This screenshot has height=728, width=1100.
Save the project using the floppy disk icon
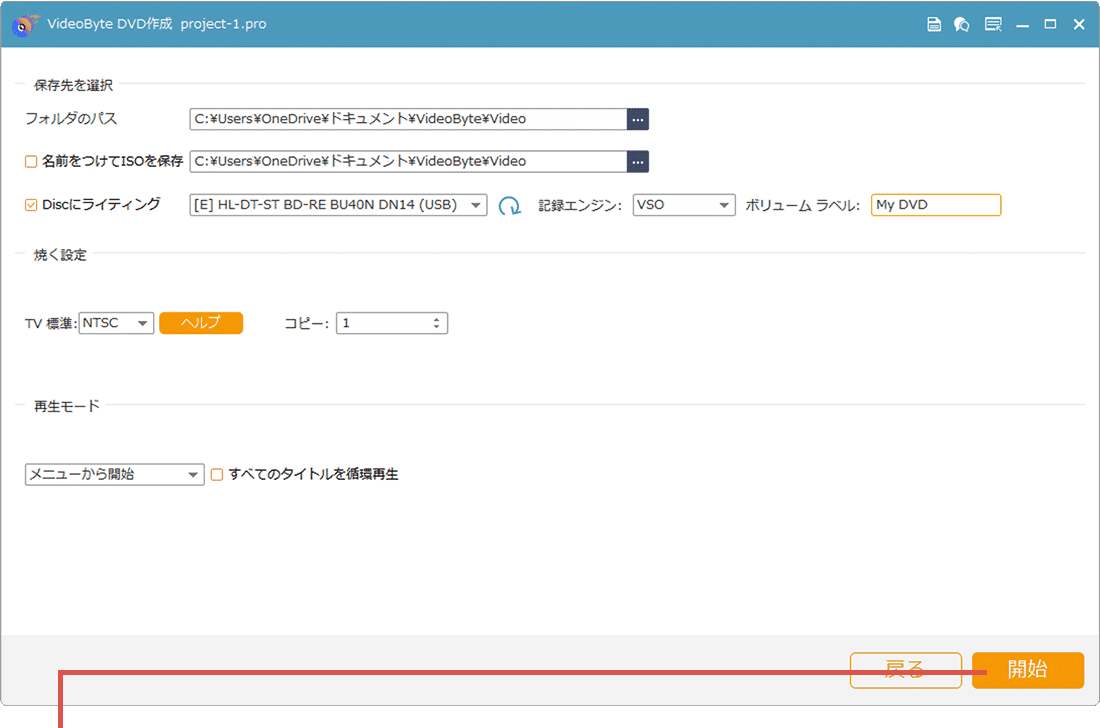click(x=934, y=23)
